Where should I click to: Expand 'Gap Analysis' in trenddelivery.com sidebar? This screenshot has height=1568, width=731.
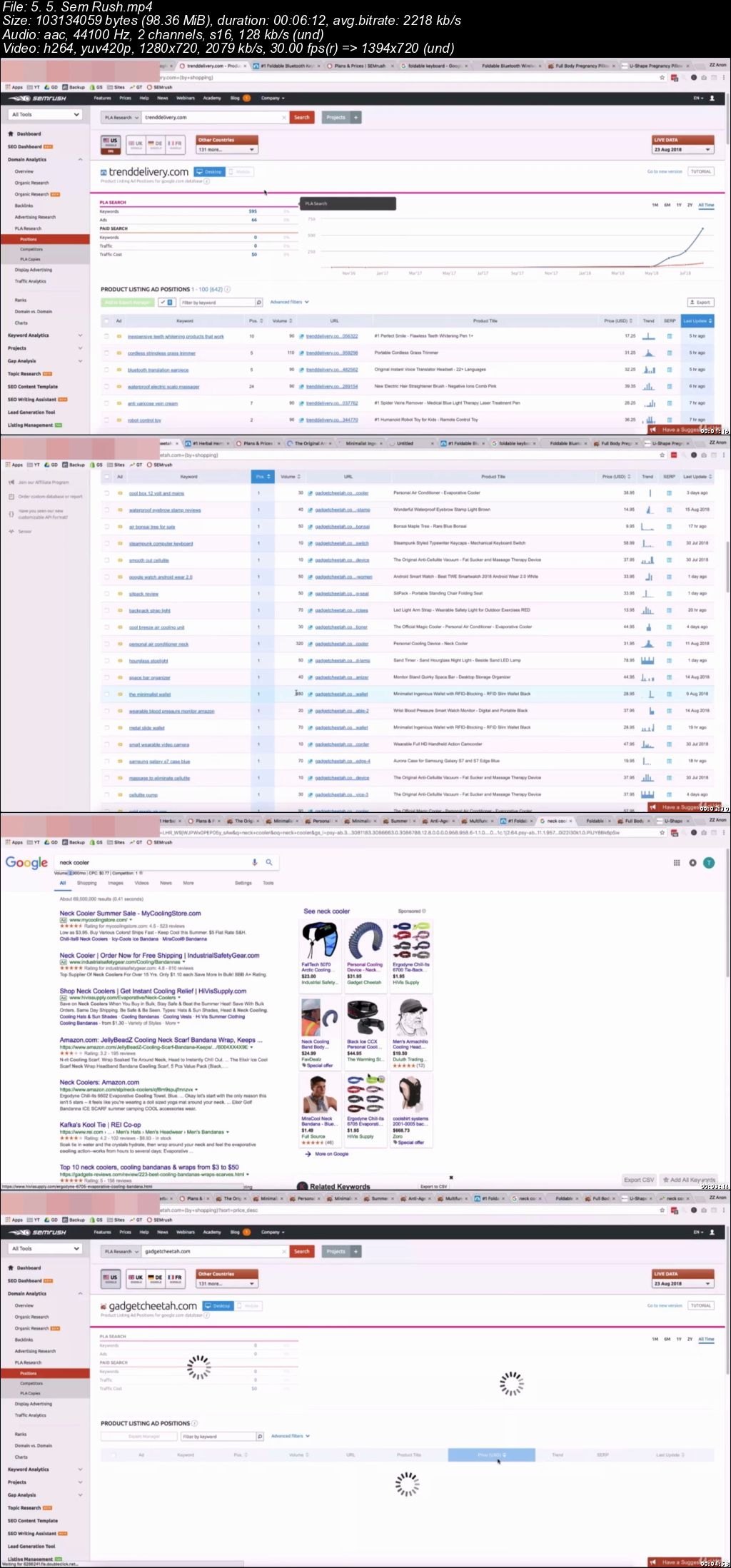tap(80, 361)
